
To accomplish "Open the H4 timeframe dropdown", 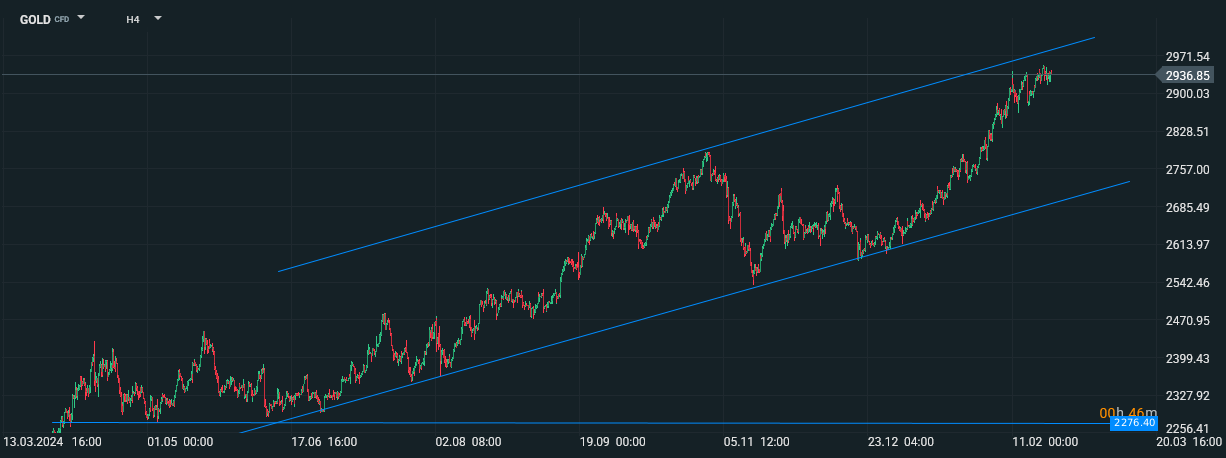I will pos(157,18).
